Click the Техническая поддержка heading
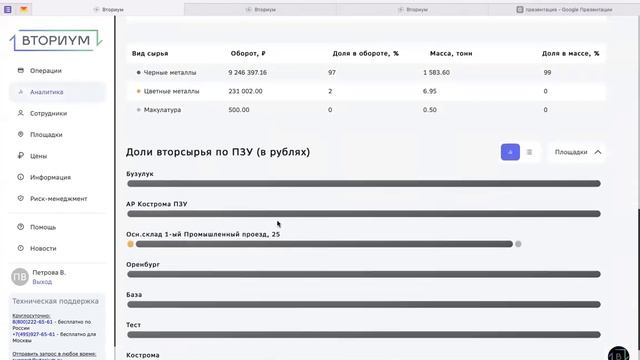The height and width of the screenshot is (360, 640). pos(56,301)
